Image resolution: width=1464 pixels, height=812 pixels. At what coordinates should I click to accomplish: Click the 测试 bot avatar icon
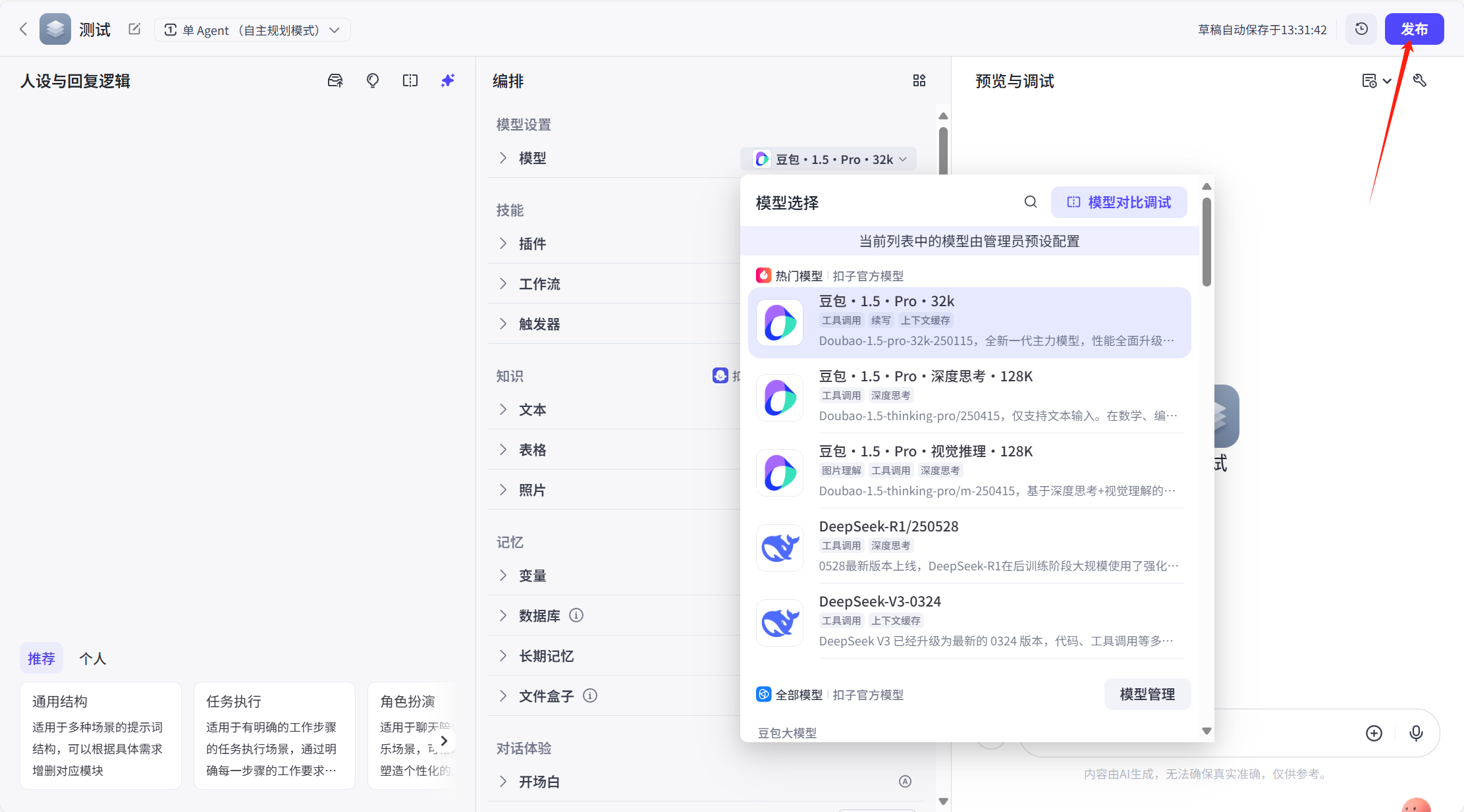pyautogui.click(x=55, y=29)
